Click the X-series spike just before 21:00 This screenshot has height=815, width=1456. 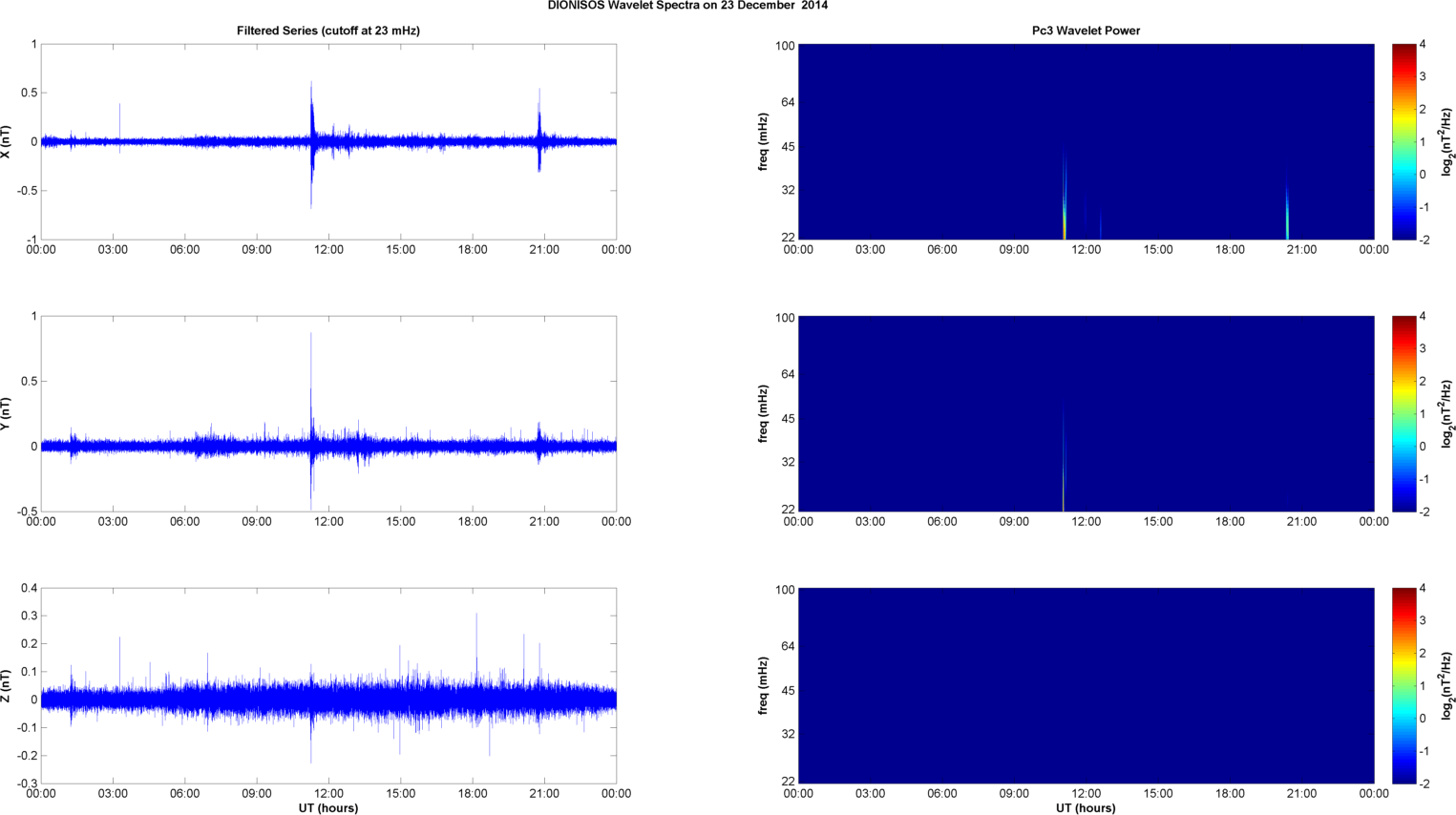pyautogui.click(x=539, y=131)
